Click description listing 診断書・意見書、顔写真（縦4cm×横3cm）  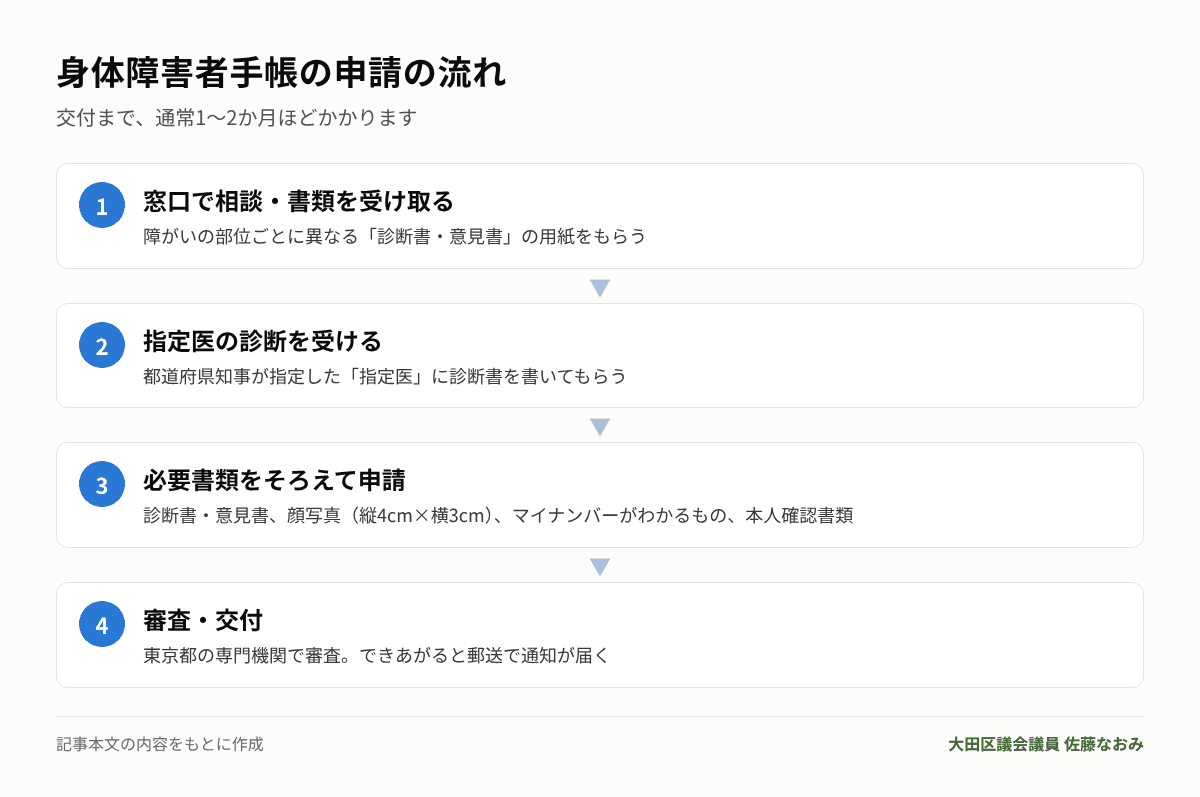(498, 516)
